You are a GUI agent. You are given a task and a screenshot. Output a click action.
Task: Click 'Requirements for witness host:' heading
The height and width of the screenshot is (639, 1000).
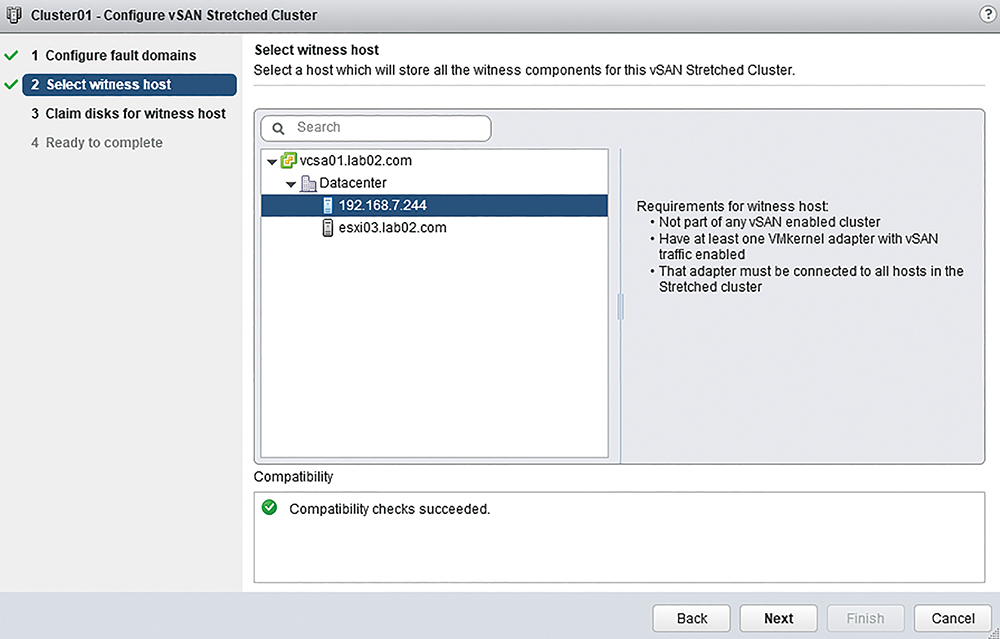(x=733, y=206)
